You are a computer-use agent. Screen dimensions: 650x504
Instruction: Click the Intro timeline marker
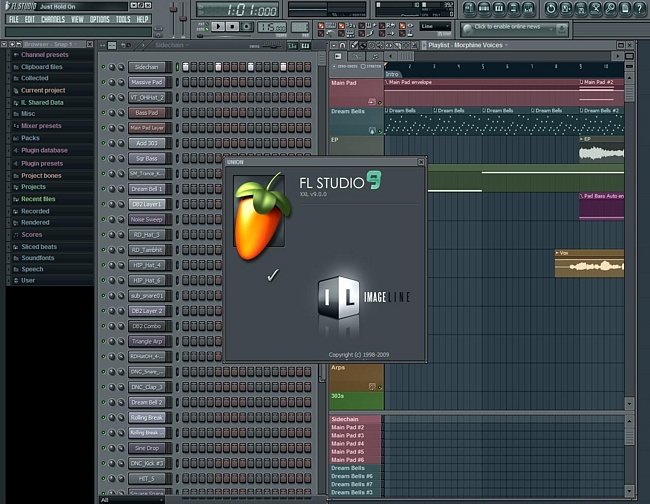point(392,74)
